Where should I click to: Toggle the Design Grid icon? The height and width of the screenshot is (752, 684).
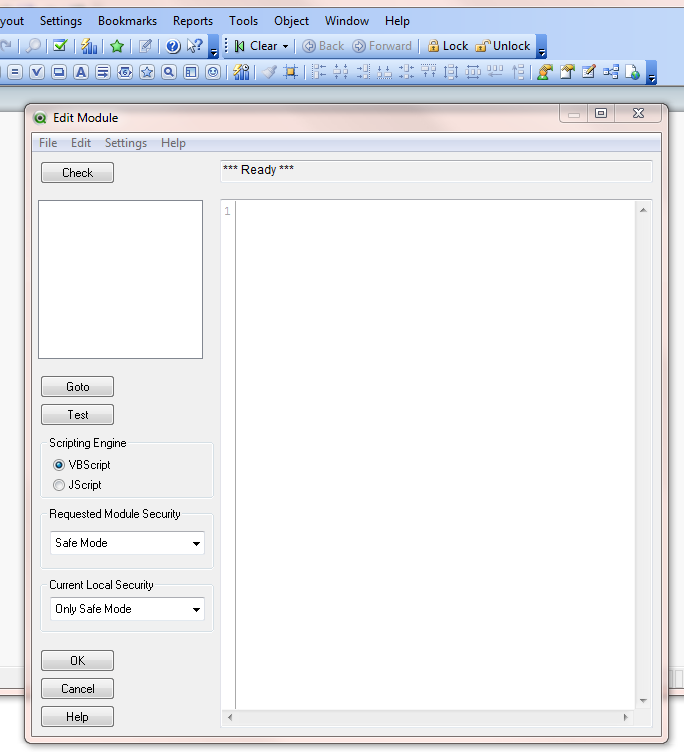pos(291,72)
